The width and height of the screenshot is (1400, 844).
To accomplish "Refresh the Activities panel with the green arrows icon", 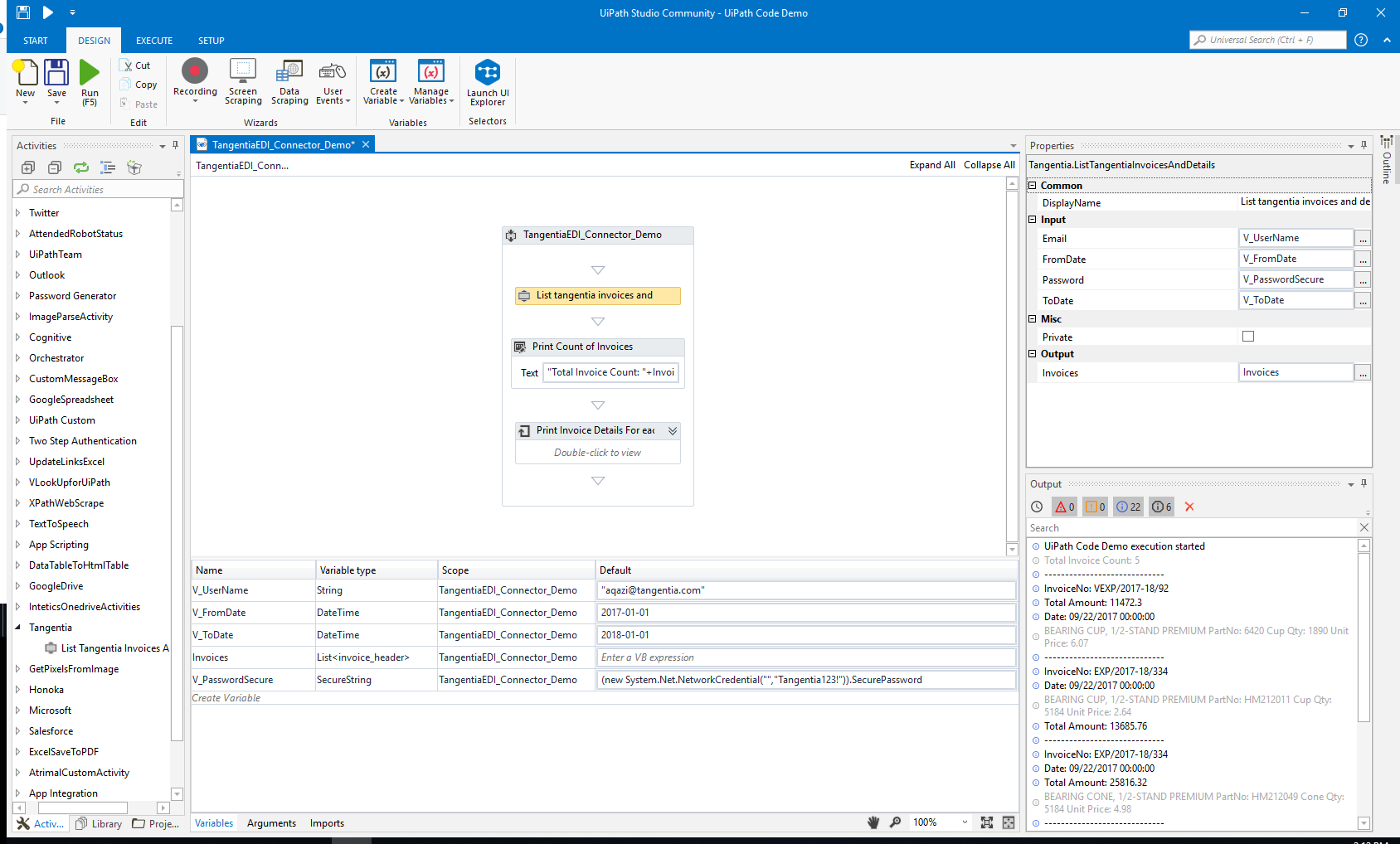I will click(x=81, y=167).
